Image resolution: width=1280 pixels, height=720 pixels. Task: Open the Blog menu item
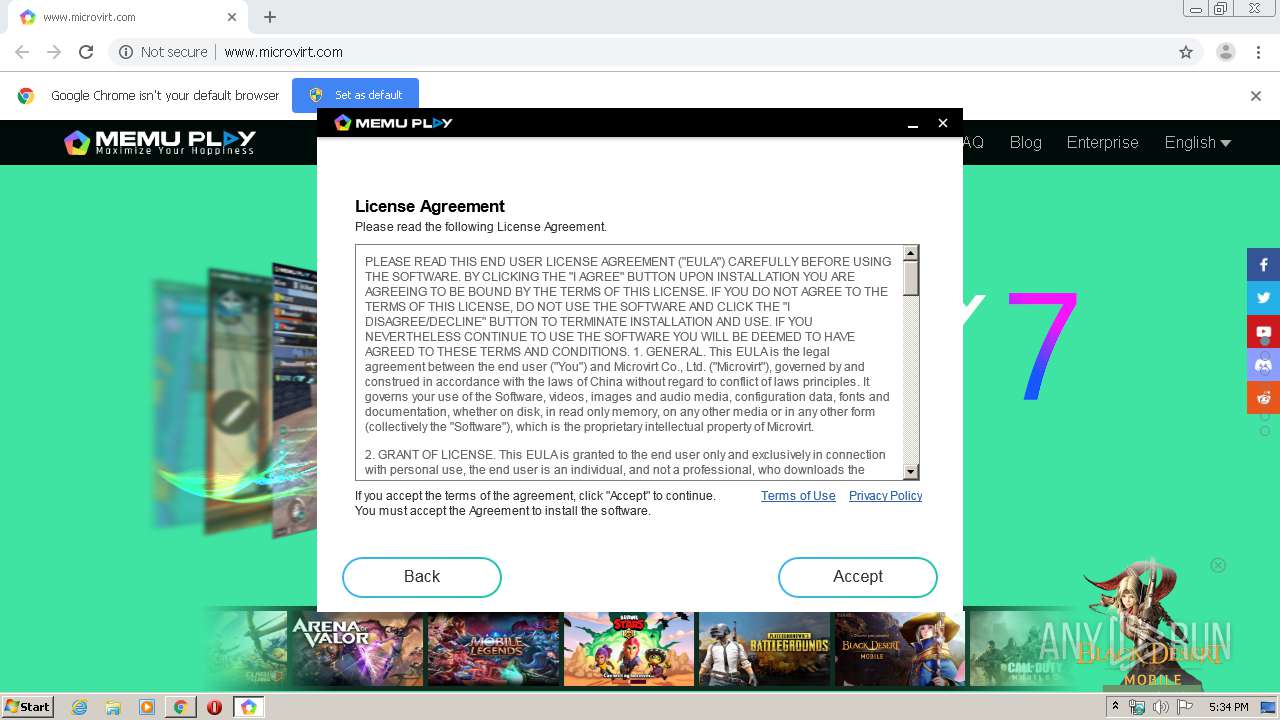tap(1025, 143)
